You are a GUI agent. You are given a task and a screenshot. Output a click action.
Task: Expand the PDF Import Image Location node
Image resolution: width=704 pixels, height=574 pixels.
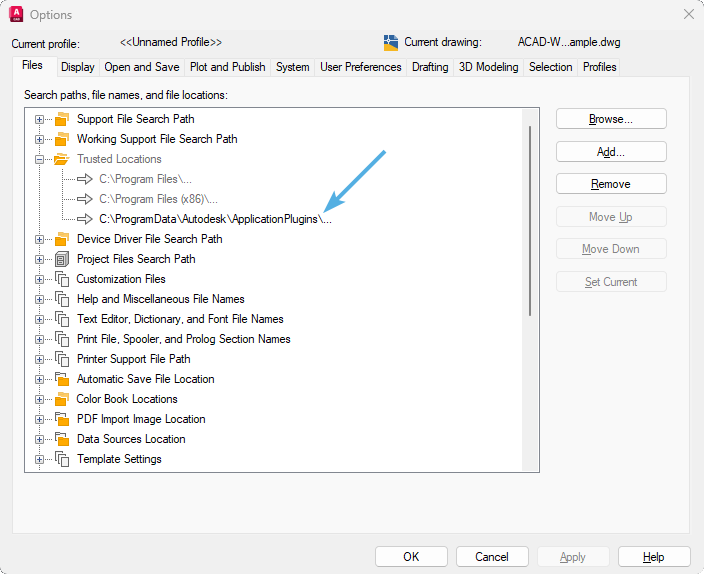40,419
